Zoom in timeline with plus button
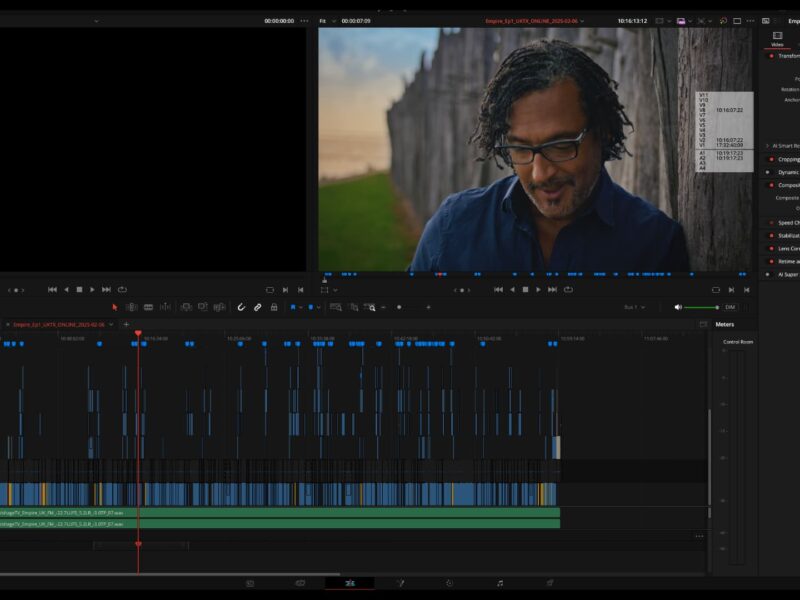 coord(428,307)
